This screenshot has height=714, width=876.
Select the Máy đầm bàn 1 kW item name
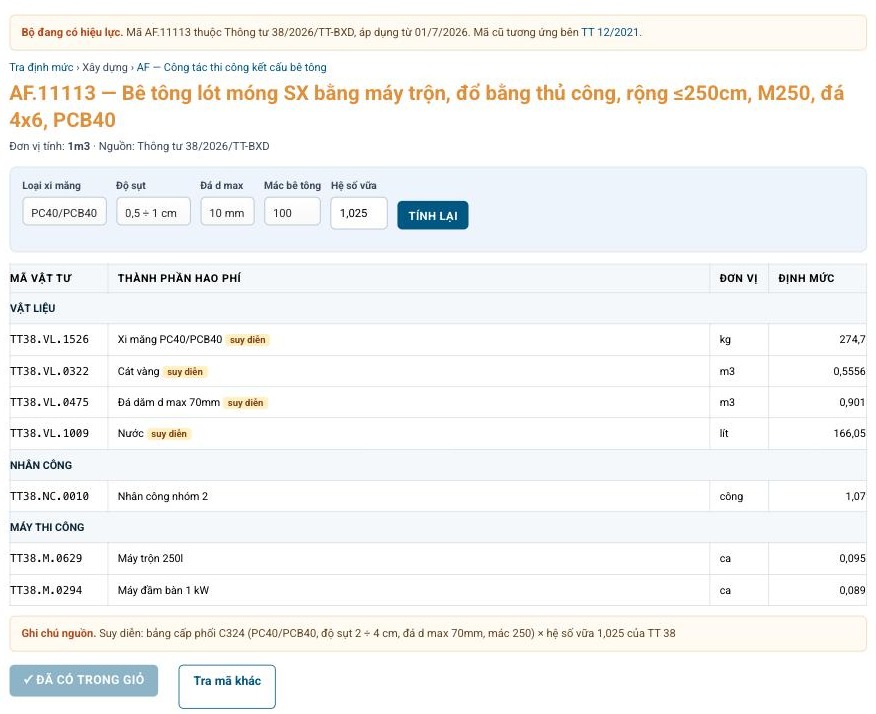(163, 590)
